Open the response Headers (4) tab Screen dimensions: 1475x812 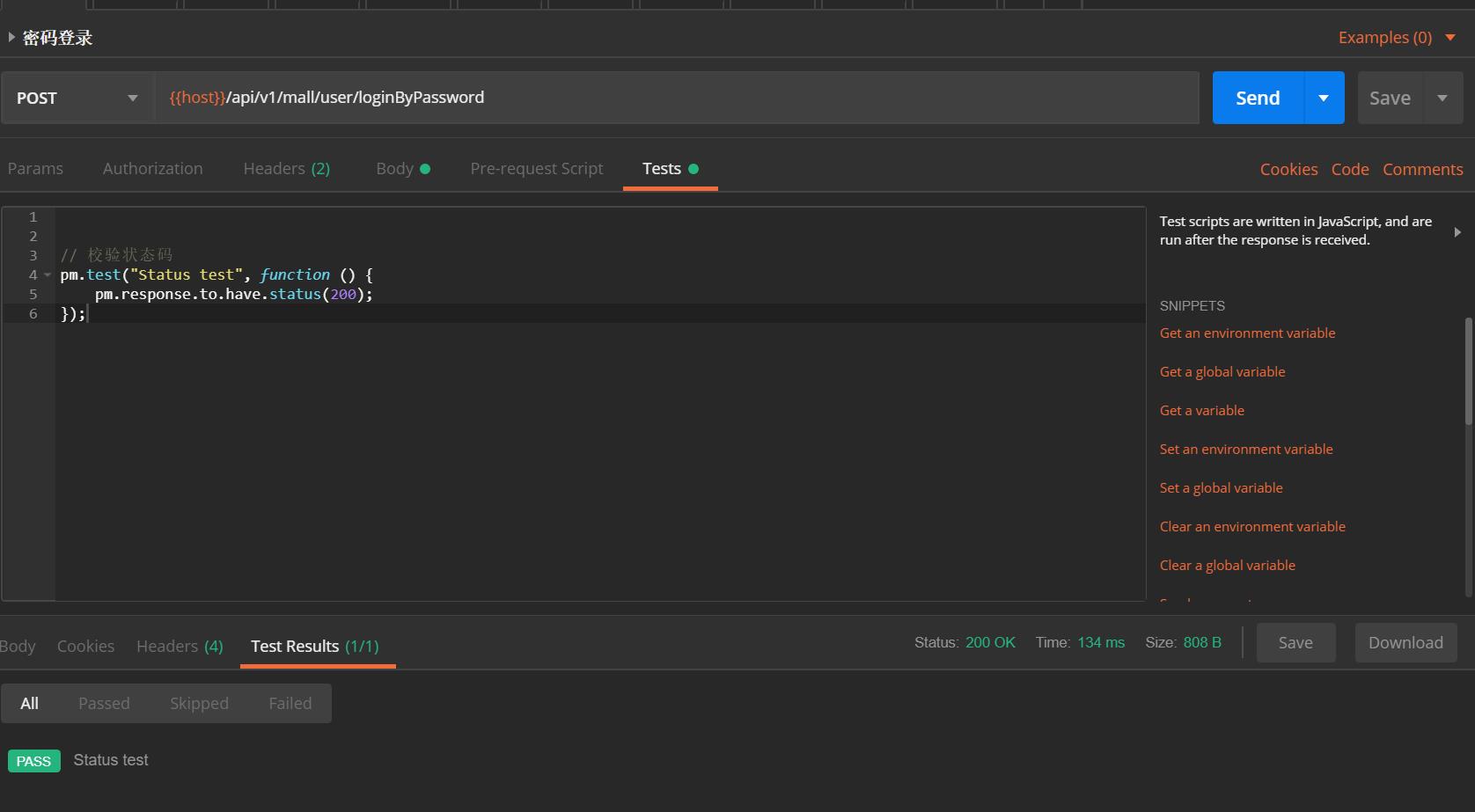pyautogui.click(x=180, y=646)
